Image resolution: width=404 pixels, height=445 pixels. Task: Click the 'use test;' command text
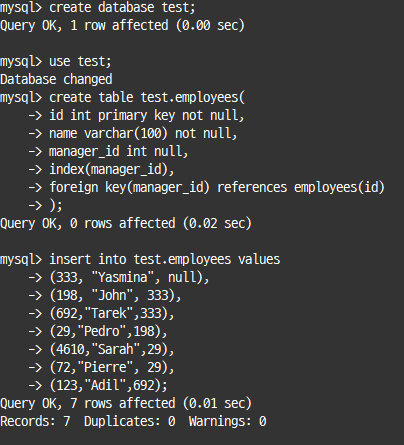pyautogui.click(x=80, y=62)
